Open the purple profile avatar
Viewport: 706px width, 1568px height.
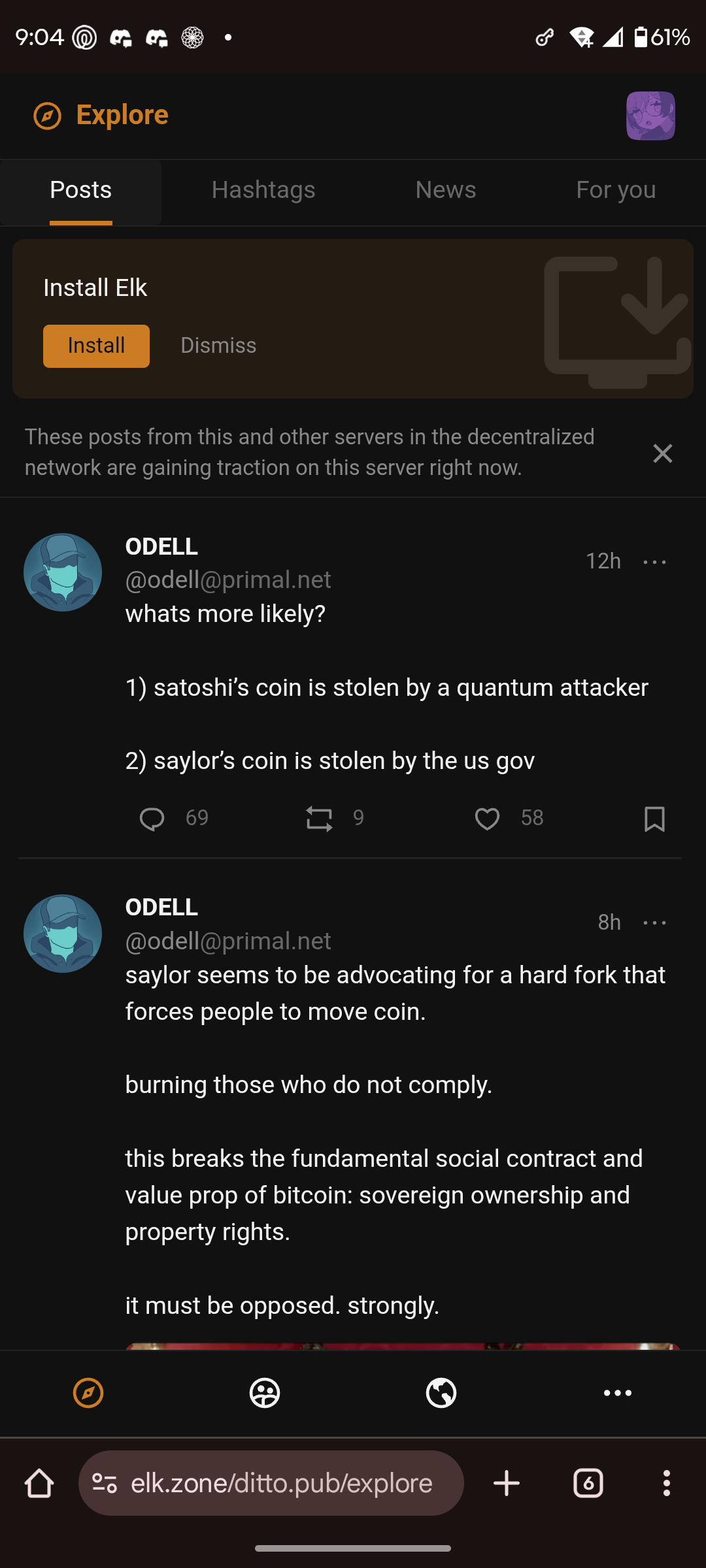pos(650,116)
